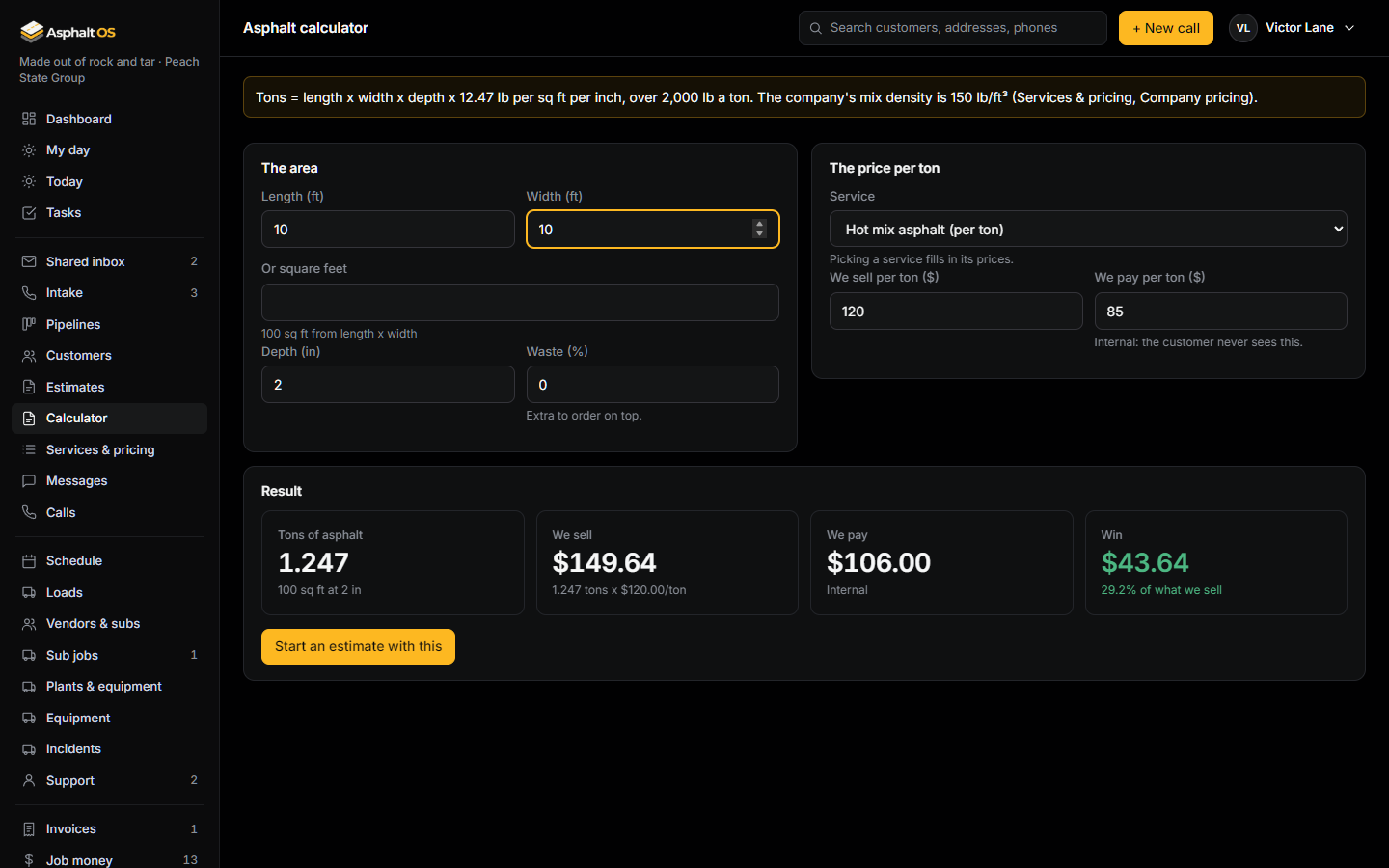Viewport: 1389px width, 868px height.
Task: Click the sun icon beside My day
Action: point(29,150)
